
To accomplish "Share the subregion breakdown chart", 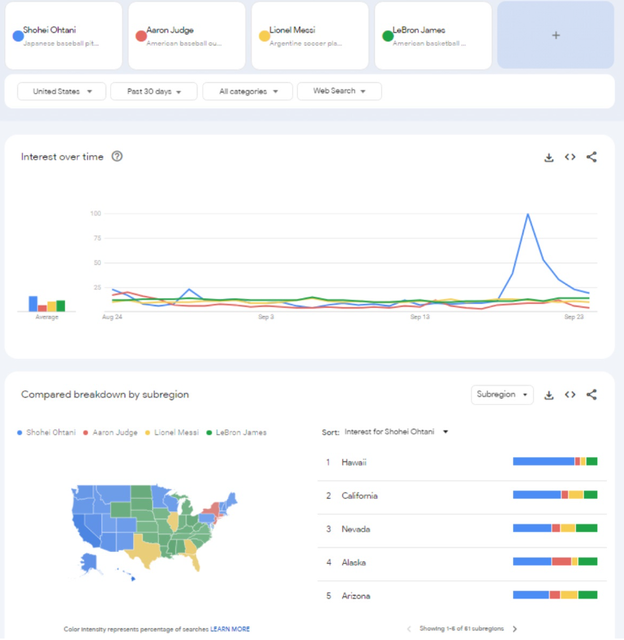I will click(x=591, y=395).
